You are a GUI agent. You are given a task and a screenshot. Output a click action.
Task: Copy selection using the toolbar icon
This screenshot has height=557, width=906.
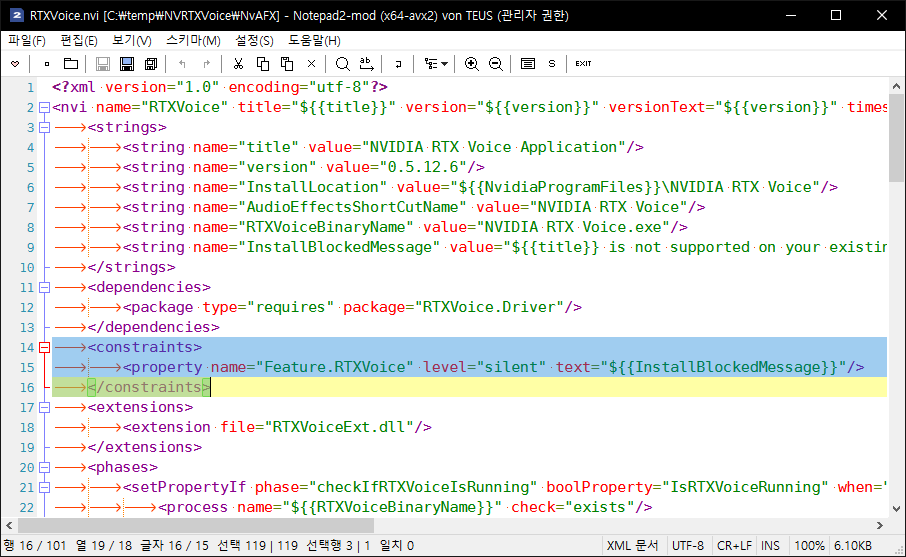[x=262, y=64]
